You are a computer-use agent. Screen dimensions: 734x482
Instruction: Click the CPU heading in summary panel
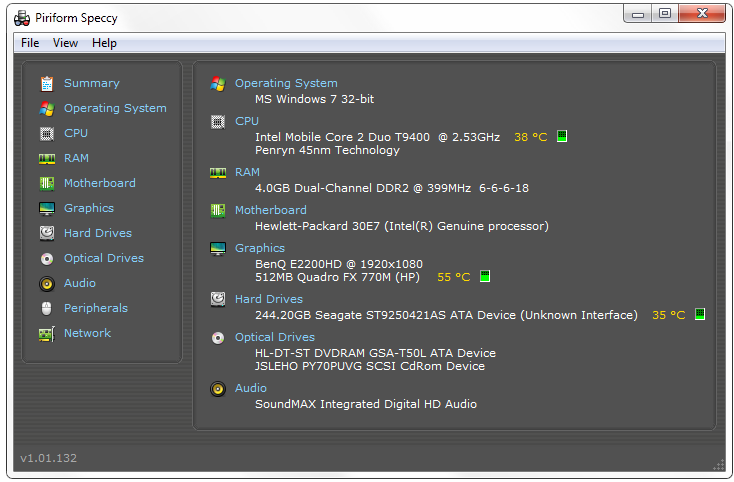click(247, 121)
